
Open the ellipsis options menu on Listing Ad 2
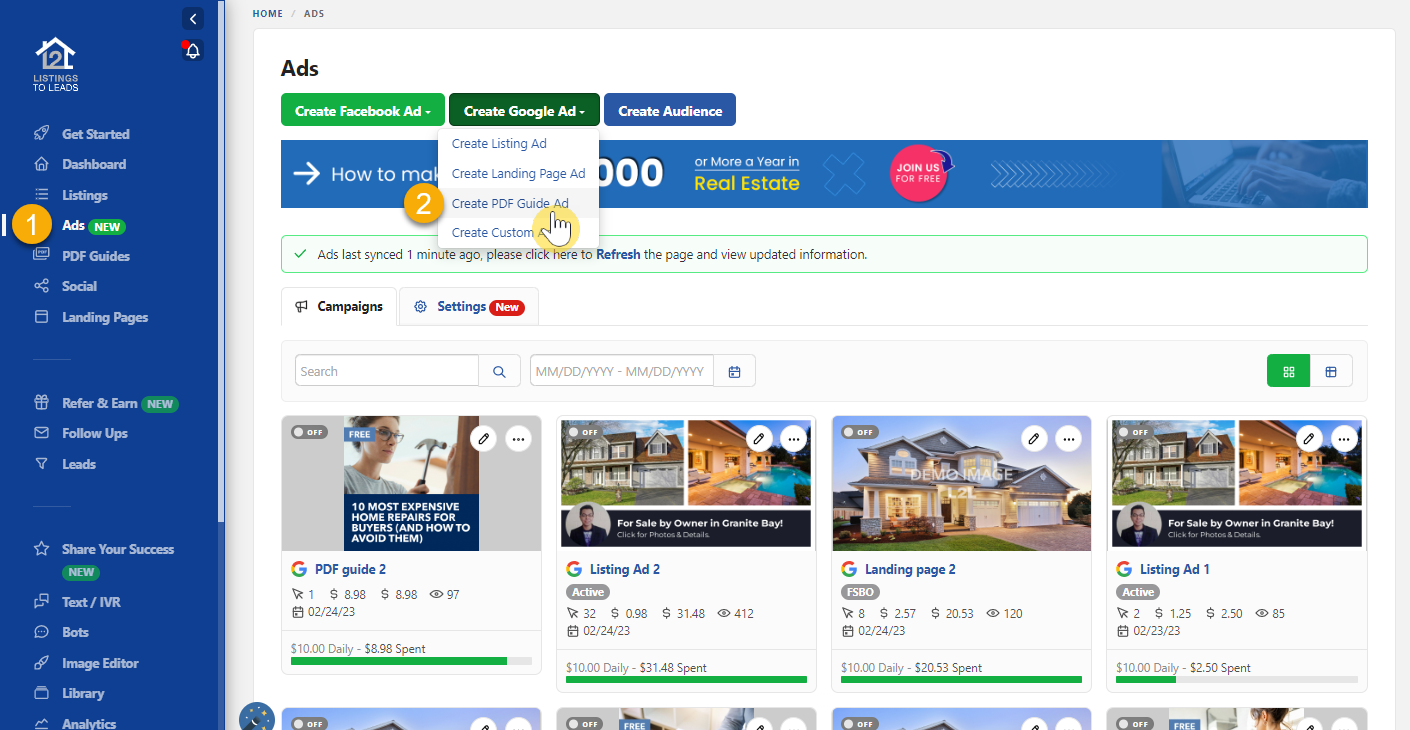point(793,438)
